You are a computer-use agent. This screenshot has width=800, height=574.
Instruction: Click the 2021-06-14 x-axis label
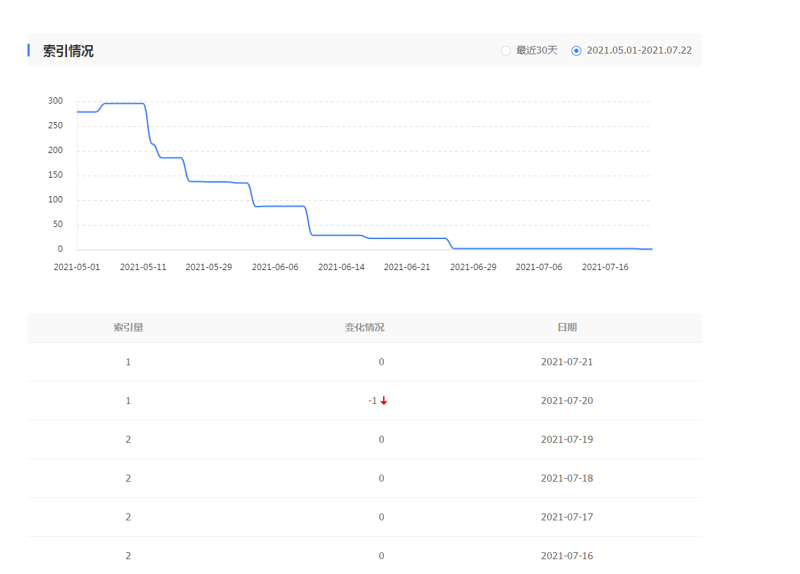coord(341,267)
